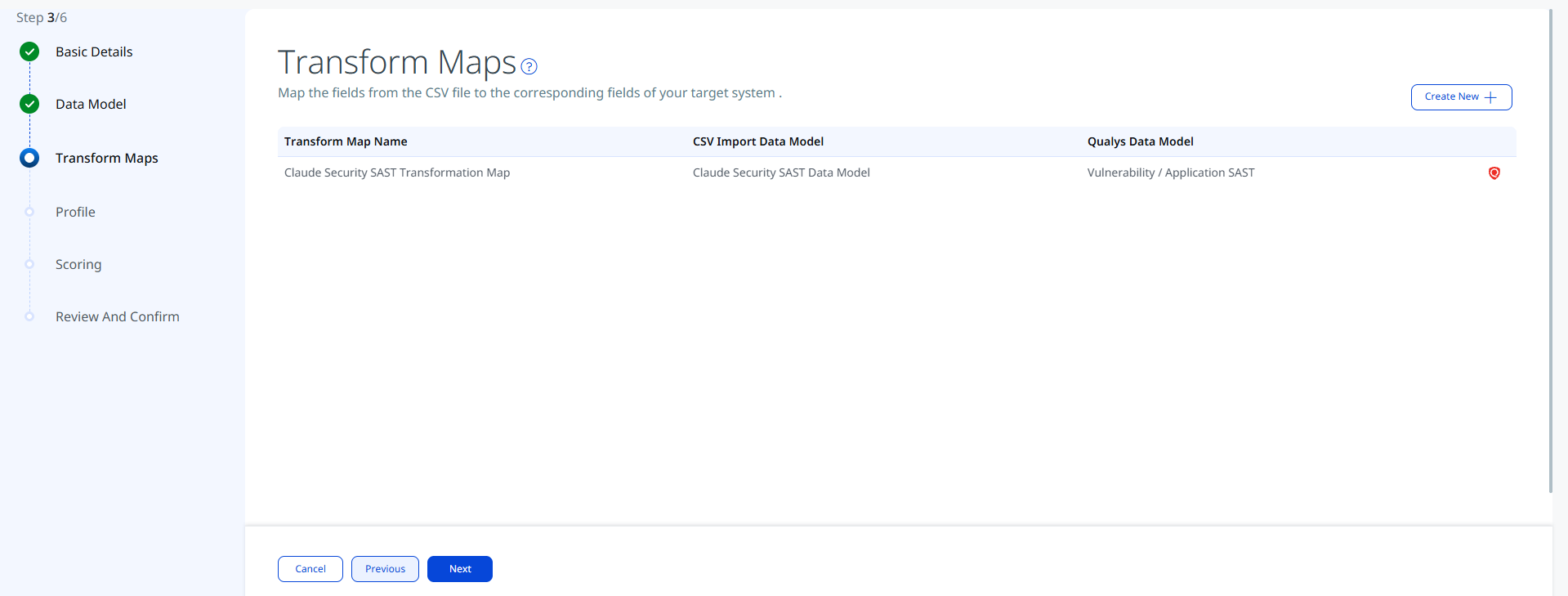The image size is (1568, 596).
Task: Click the Previous button
Action: click(385, 569)
